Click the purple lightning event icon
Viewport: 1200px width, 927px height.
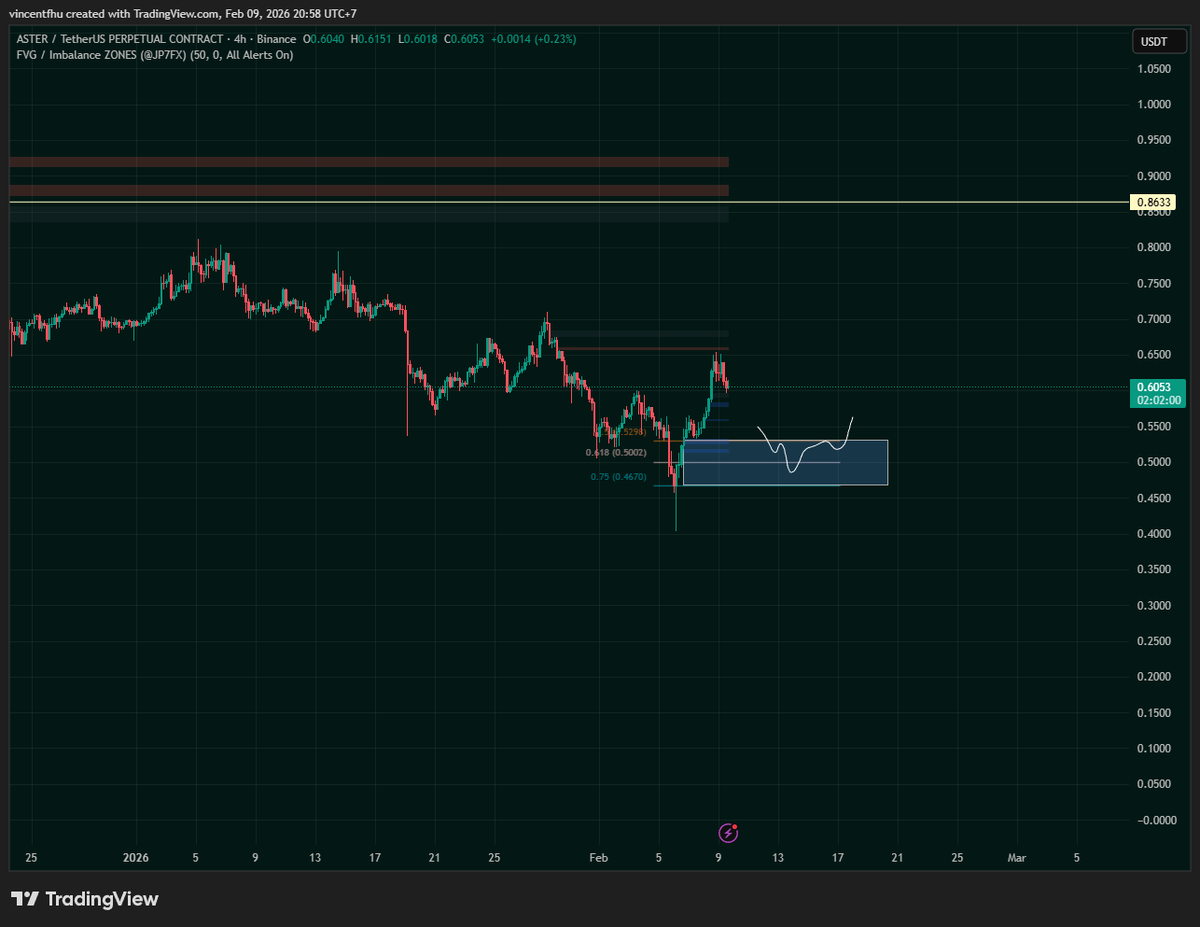[x=729, y=832]
